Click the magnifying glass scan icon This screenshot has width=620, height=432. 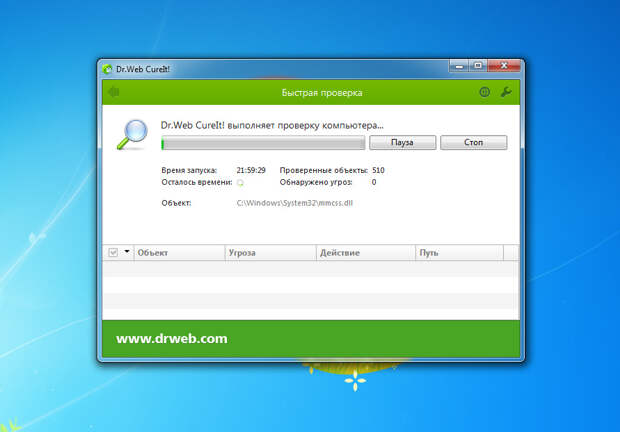pyautogui.click(x=133, y=134)
